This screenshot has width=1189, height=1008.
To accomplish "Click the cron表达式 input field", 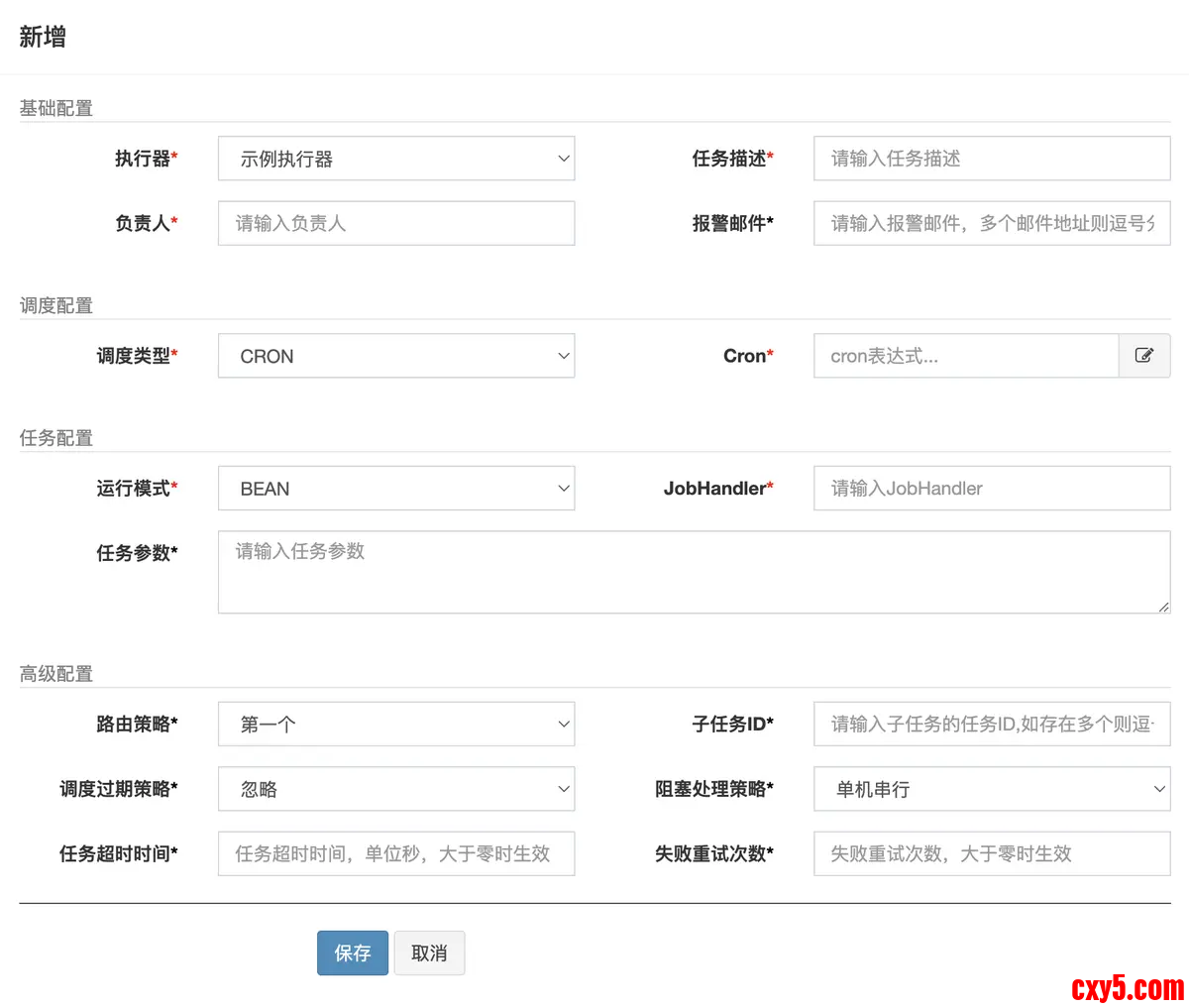I will pyautogui.click(x=965, y=356).
